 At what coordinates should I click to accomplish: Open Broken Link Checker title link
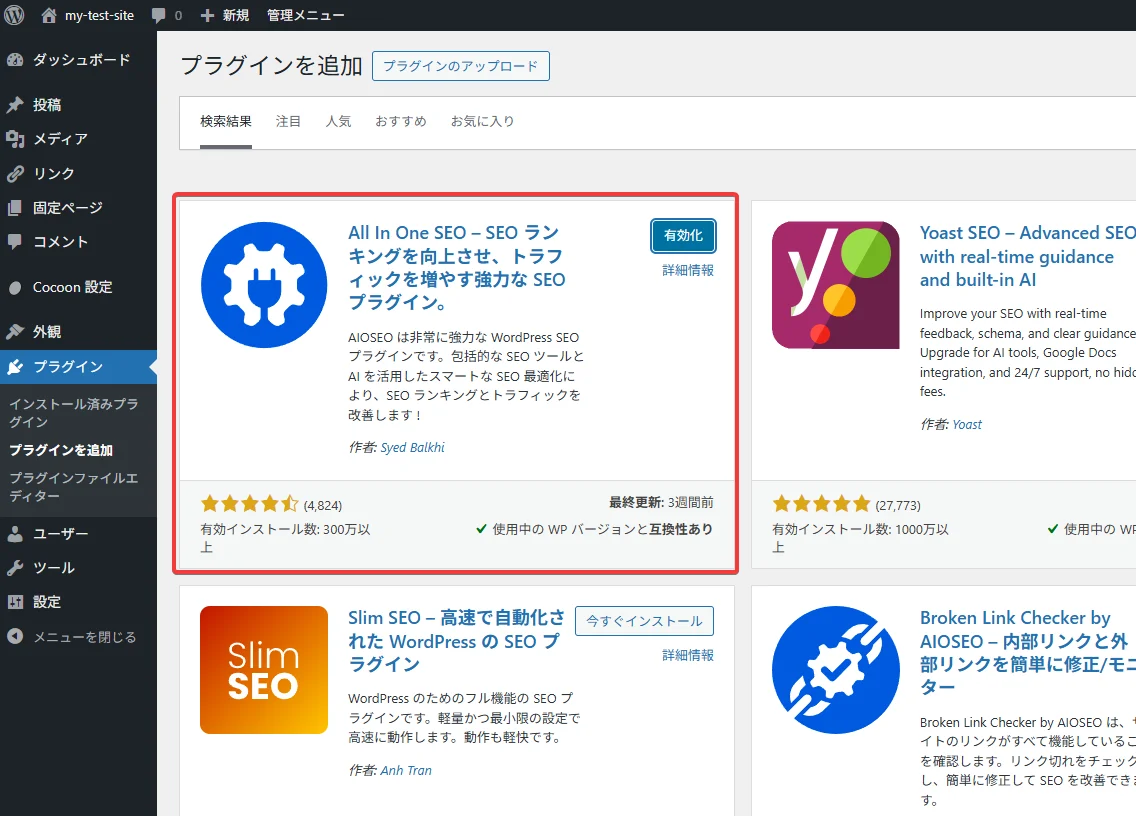click(x=1027, y=653)
